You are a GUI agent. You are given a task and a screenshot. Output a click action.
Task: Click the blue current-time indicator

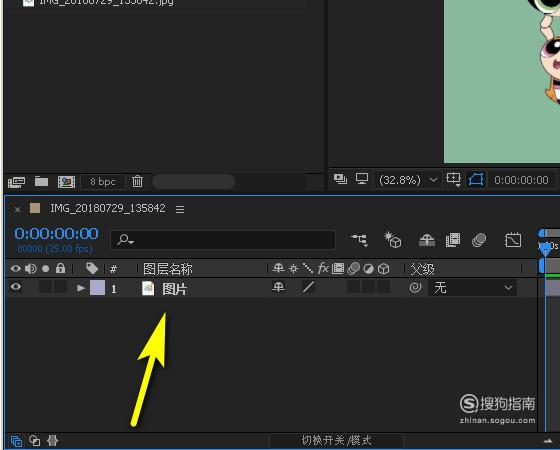pos(545,248)
